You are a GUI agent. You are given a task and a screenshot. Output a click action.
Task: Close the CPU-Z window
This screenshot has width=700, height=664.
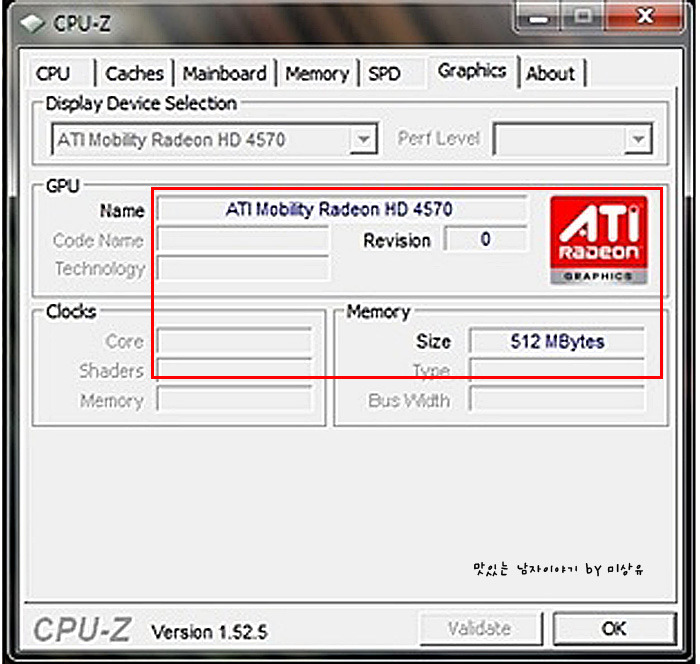[x=645, y=17]
